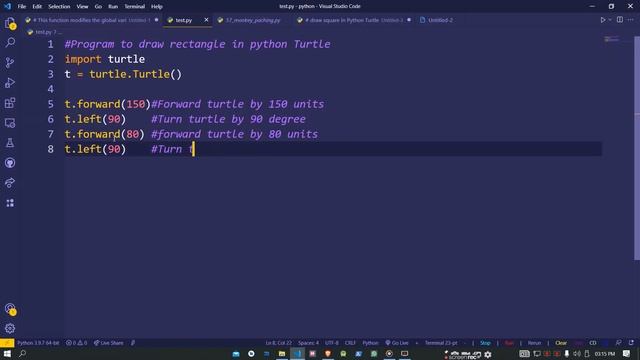Click Clear in the status bar
This screenshot has height=360, width=640.
(561, 343)
